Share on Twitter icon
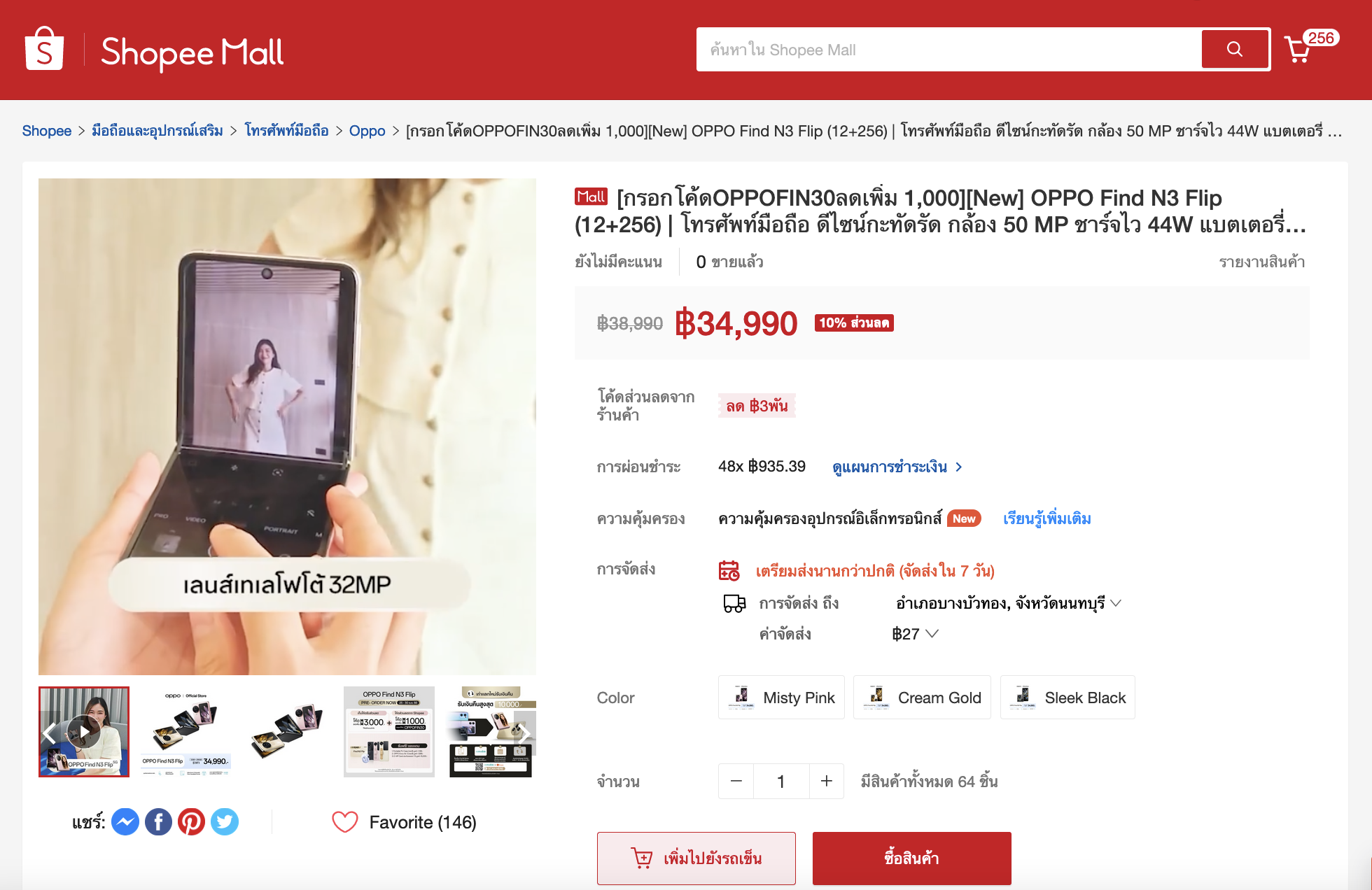The width and height of the screenshot is (1372, 890). (x=225, y=822)
